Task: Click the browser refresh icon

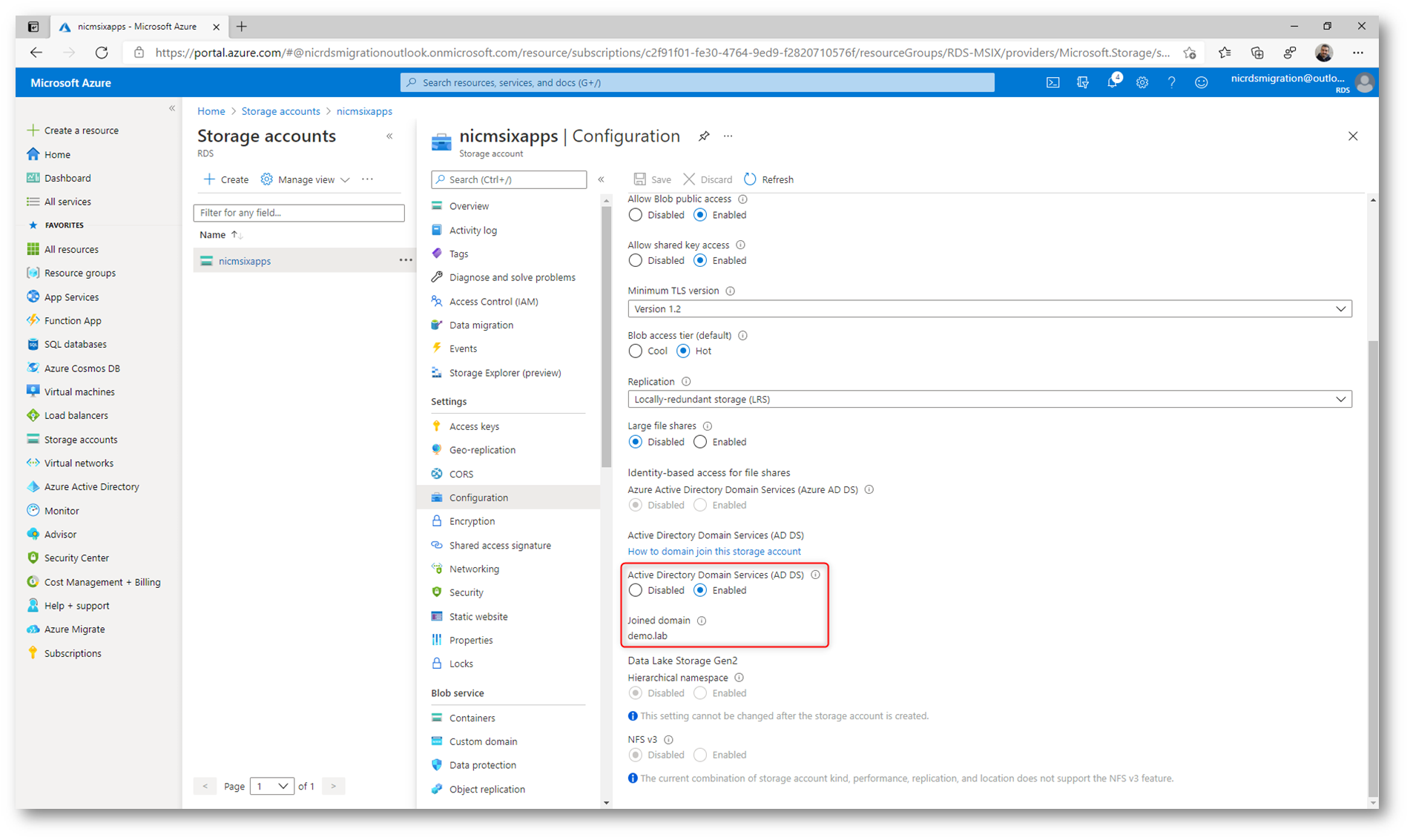Action: pyautogui.click(x=102, y=53)
